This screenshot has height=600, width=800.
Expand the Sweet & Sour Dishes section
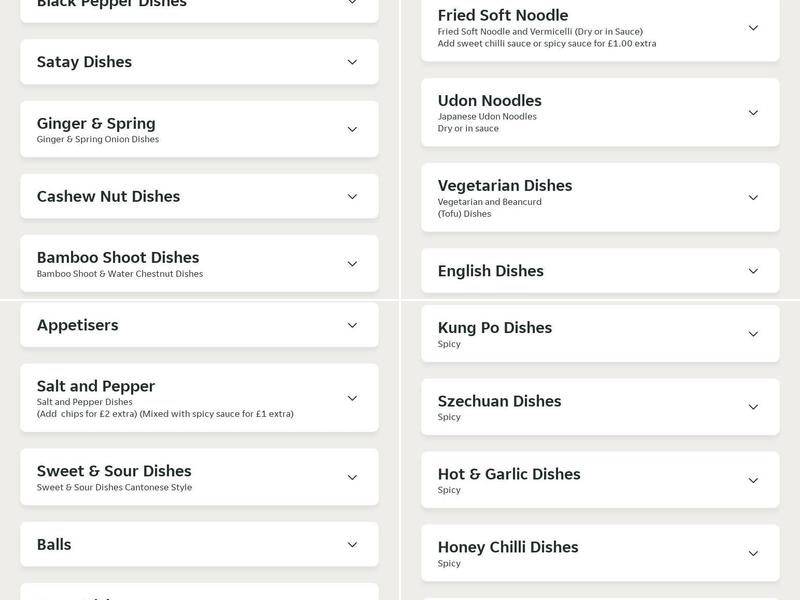pyautogui.click(x=351, y=477)
